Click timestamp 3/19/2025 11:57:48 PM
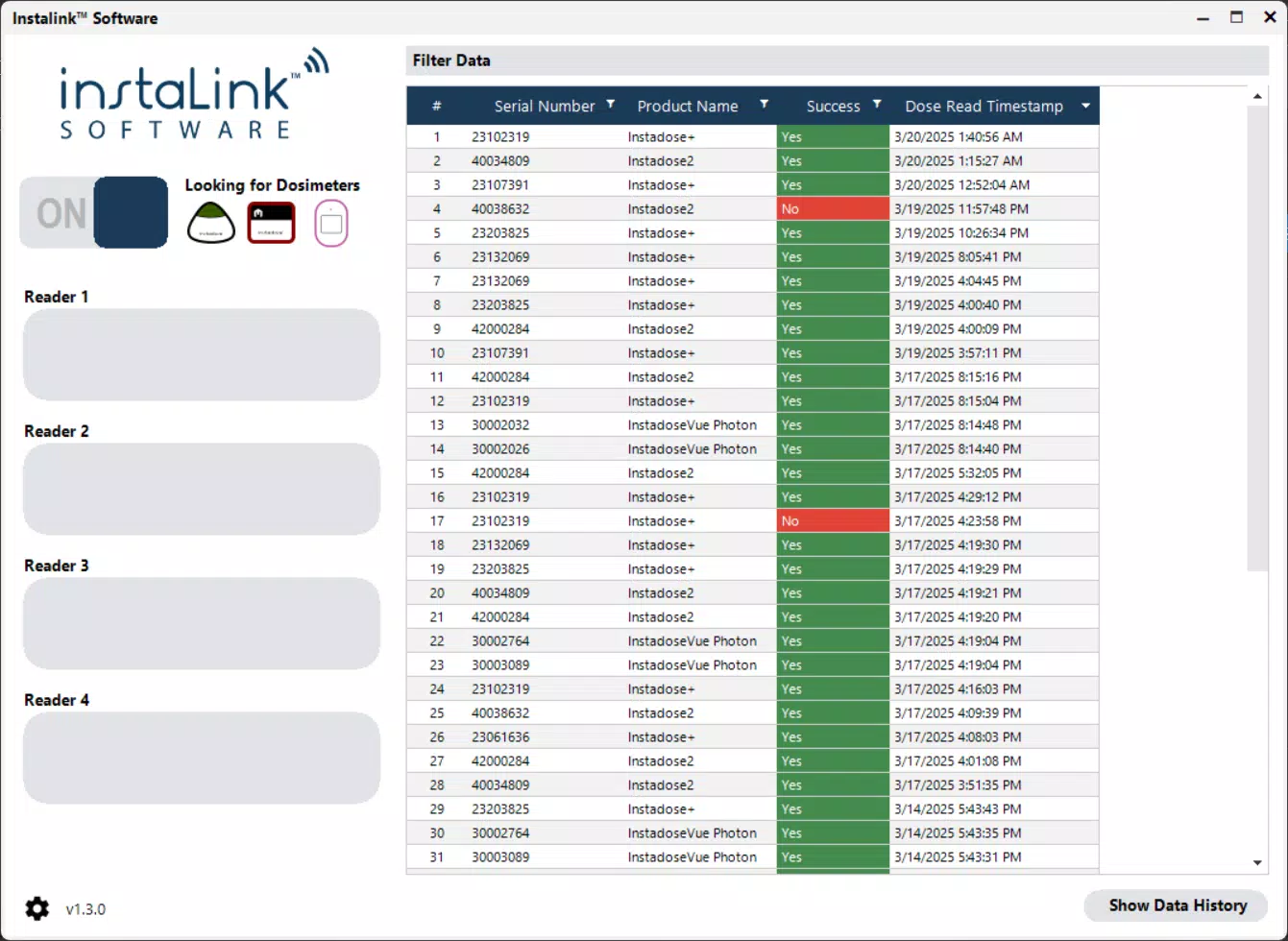Viewport: 1288px width, 941px height. click(x=960, y=208)
